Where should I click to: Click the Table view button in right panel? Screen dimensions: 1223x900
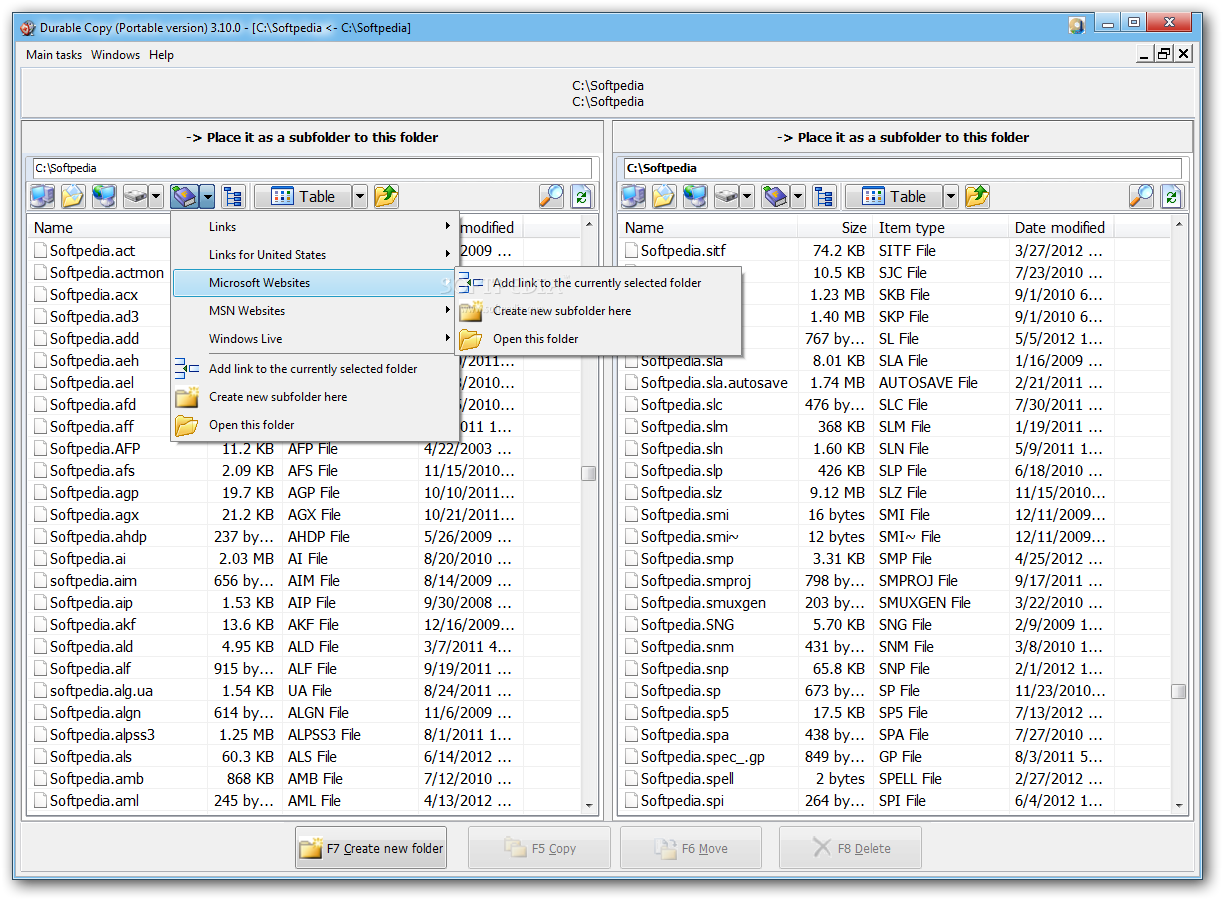tap(893, 196)
